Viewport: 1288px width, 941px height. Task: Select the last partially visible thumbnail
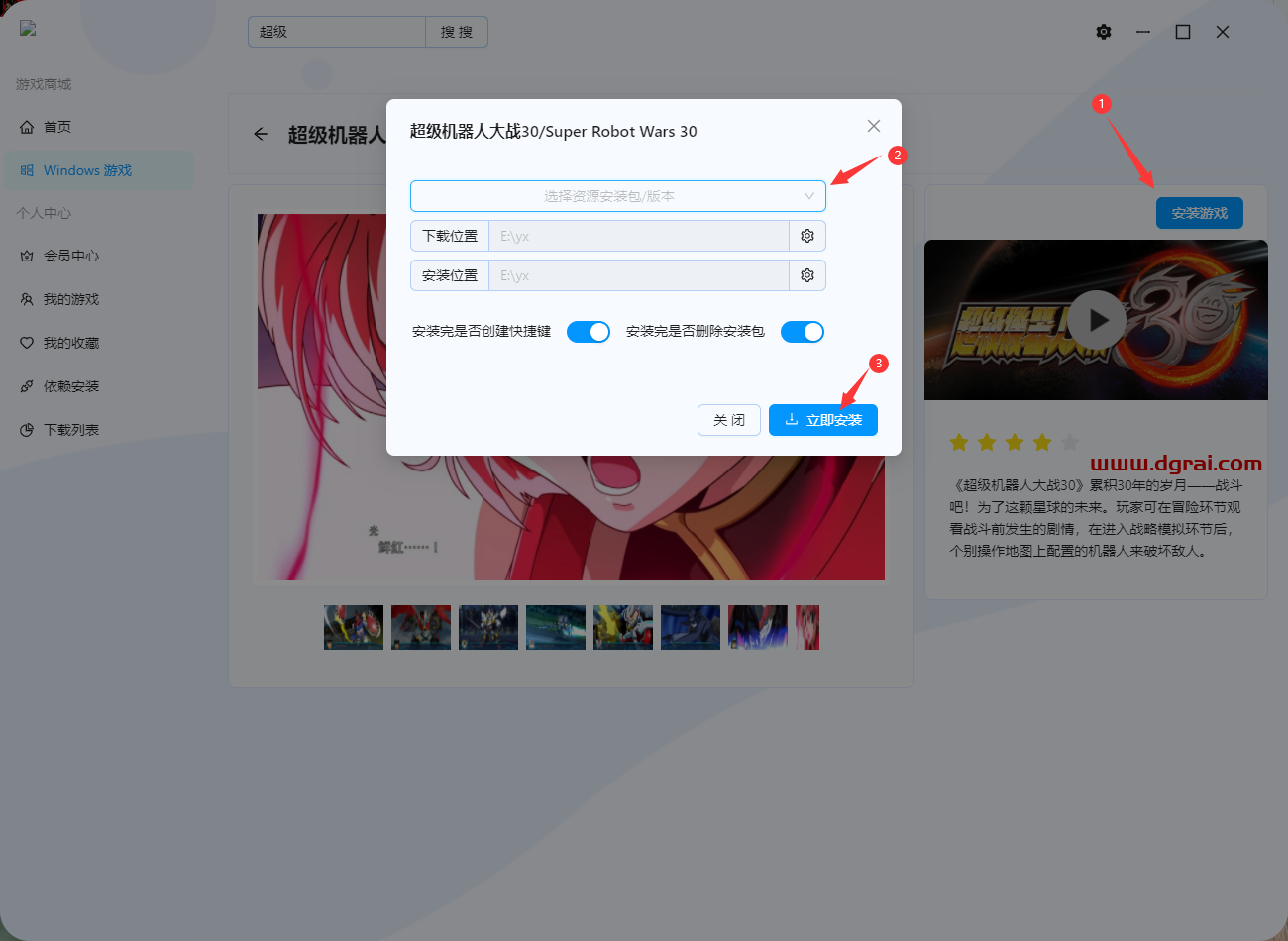click(807, 628)
